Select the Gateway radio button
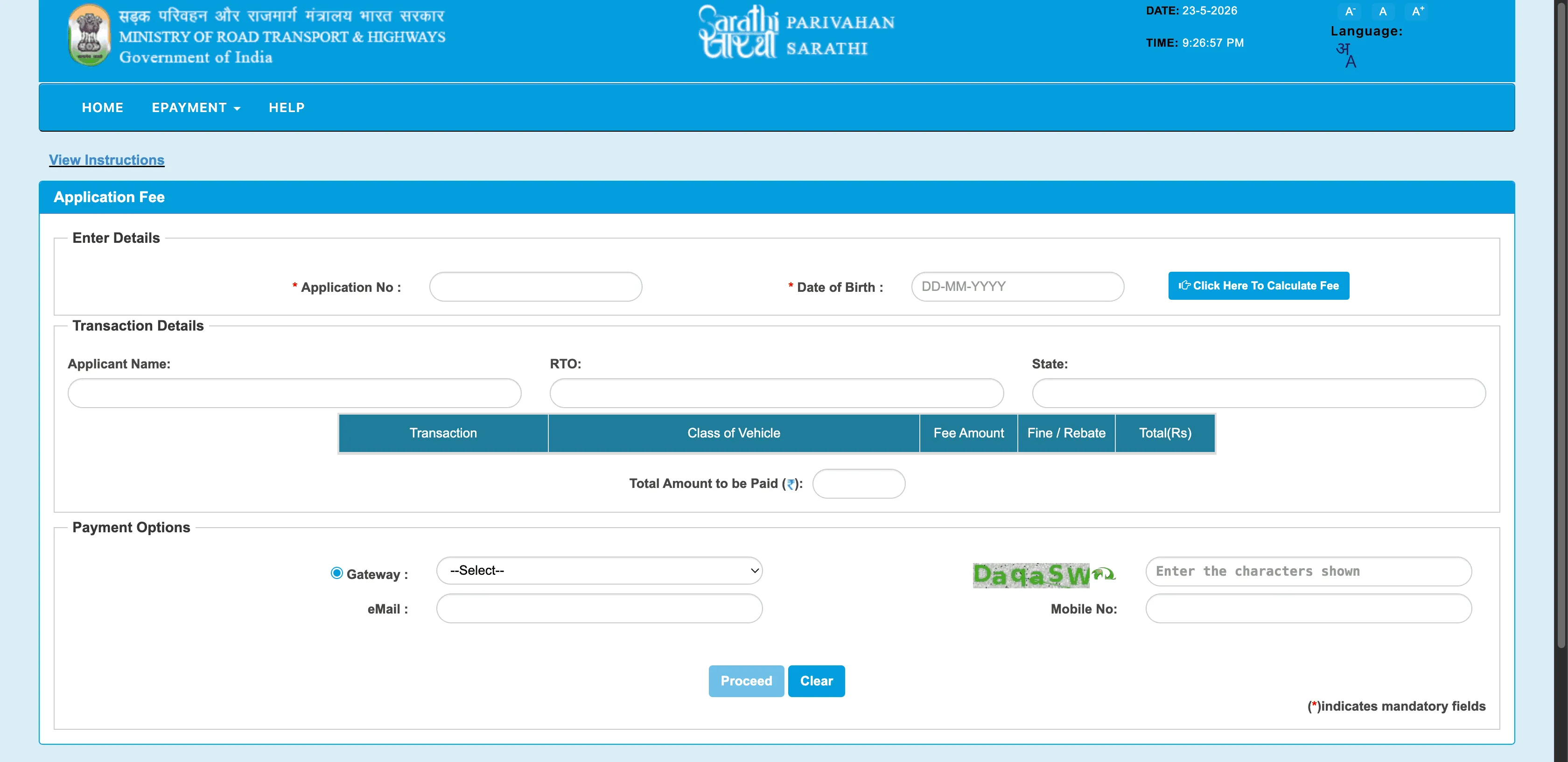This screenshot has height=762, width=1568. click(336, 573)
